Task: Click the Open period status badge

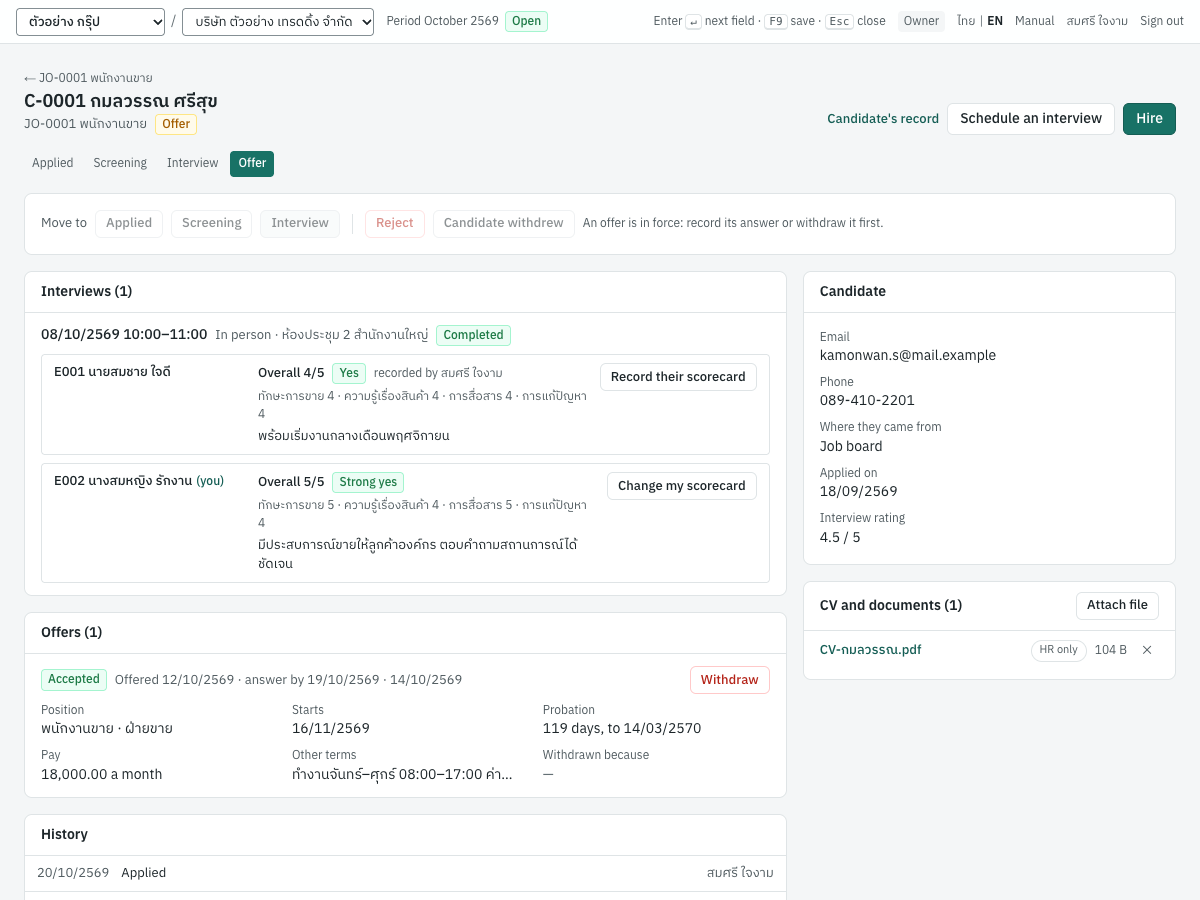Action: (x=526, y=21)
